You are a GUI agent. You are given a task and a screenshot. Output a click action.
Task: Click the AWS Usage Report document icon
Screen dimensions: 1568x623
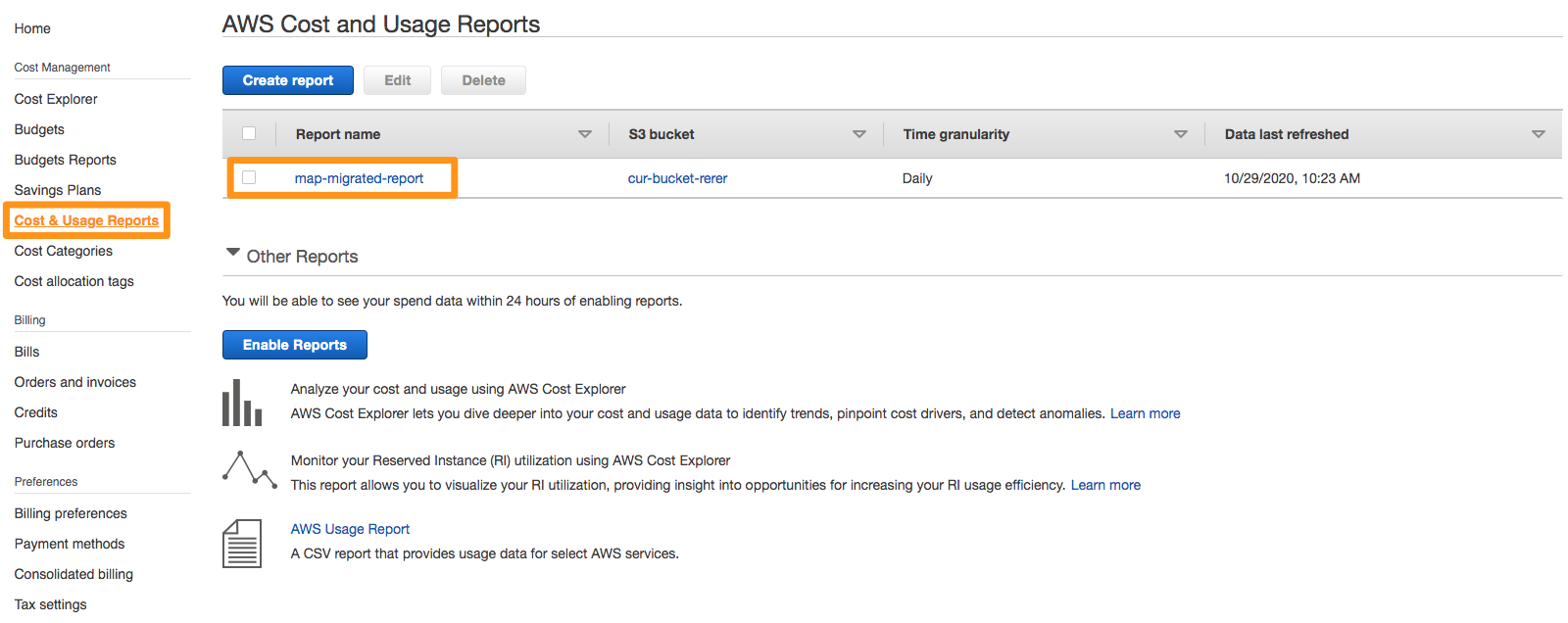(x=242, y=544)
